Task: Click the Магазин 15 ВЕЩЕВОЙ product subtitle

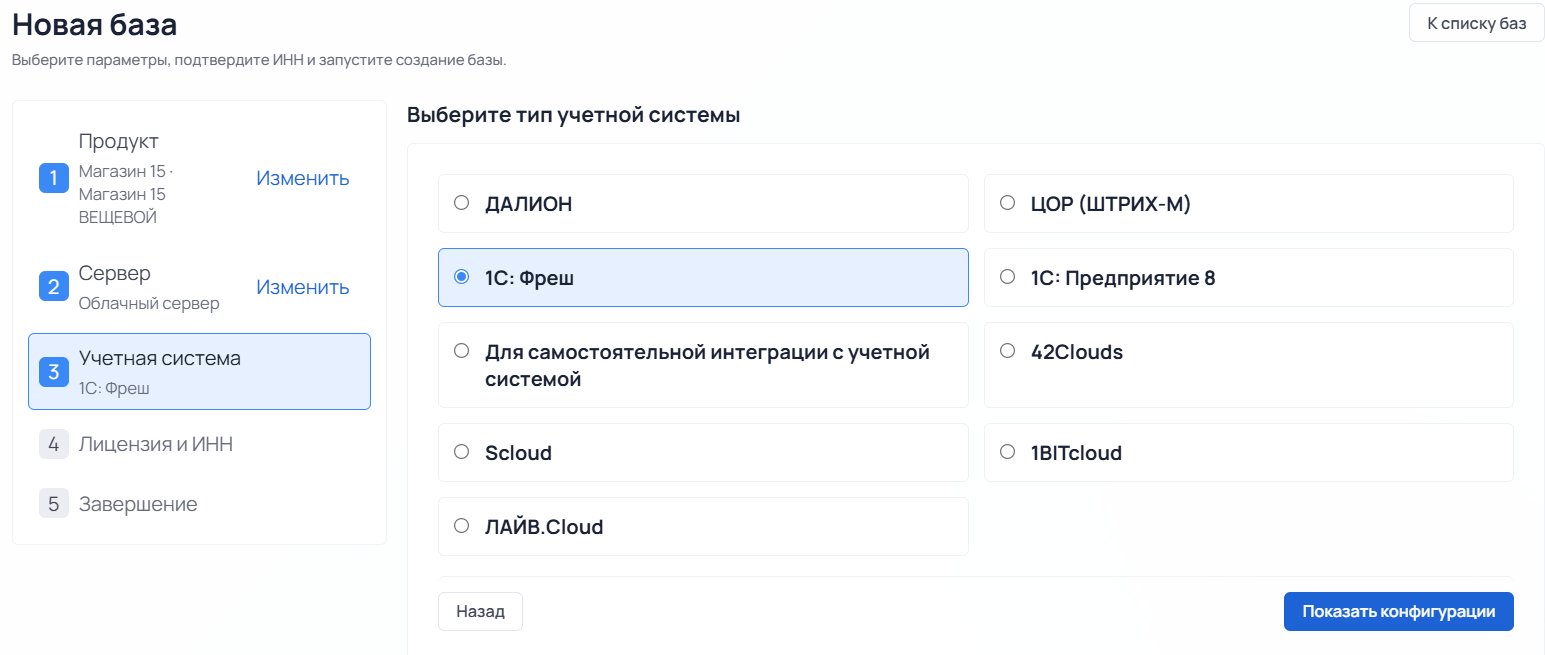Action: tap(127, 194)
